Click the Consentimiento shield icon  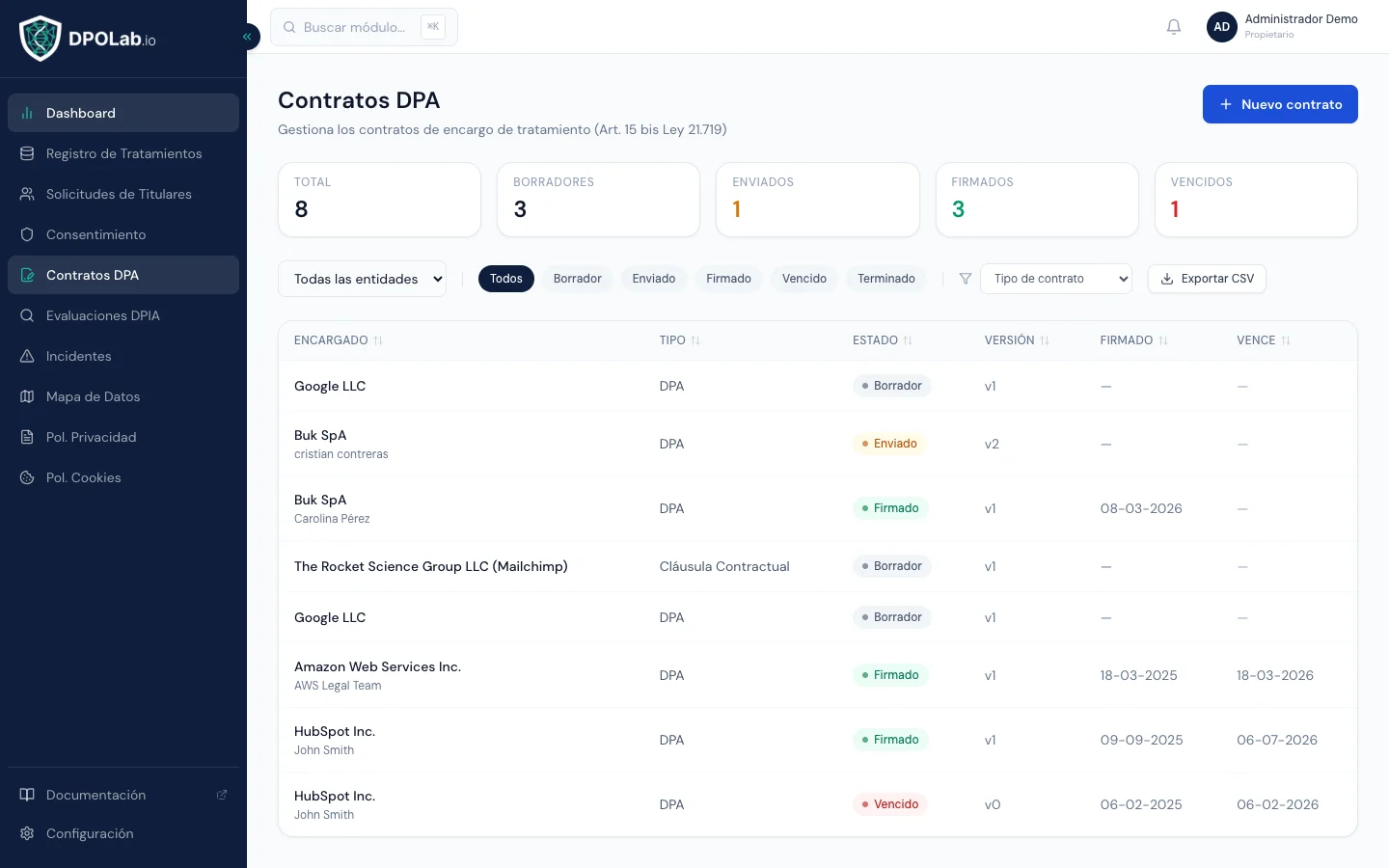pos(27,234)
